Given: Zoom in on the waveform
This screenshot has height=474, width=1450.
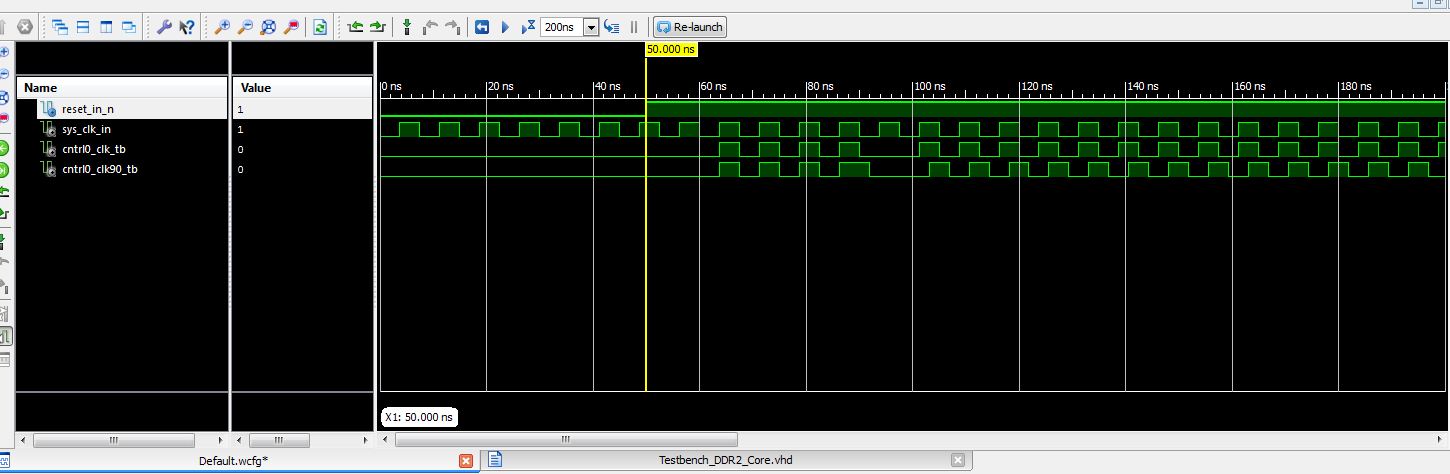Looking at the screenshot, I should 223,27.
